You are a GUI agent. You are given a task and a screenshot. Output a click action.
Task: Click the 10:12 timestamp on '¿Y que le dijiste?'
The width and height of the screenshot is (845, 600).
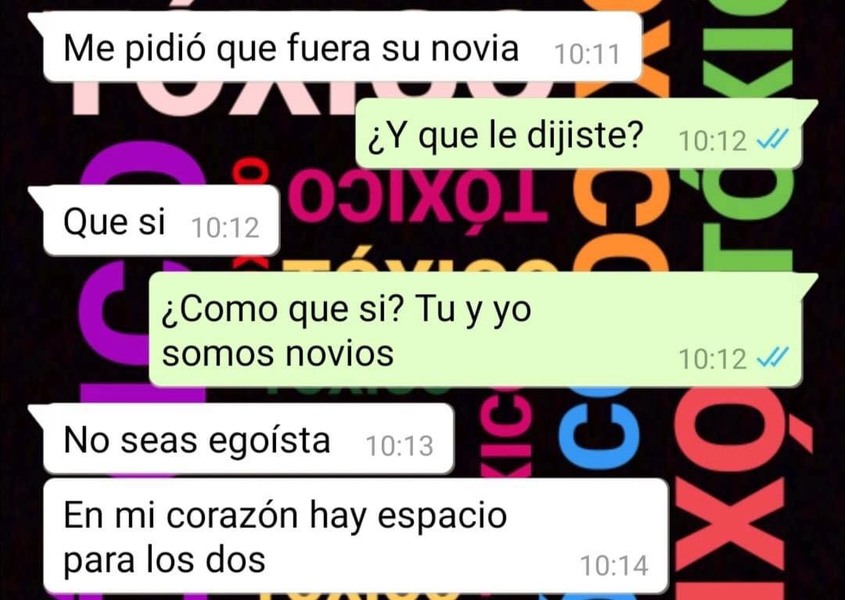tap(712, 142)
